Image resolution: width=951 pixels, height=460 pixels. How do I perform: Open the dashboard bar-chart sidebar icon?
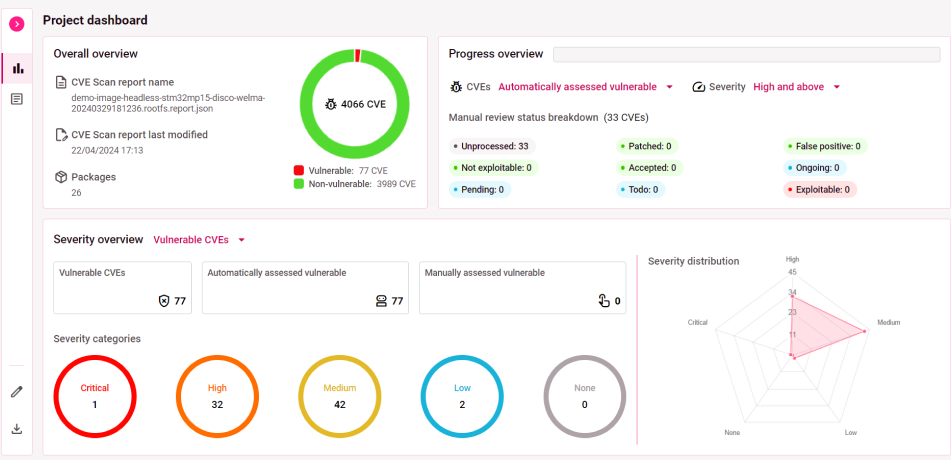point(18,69)
